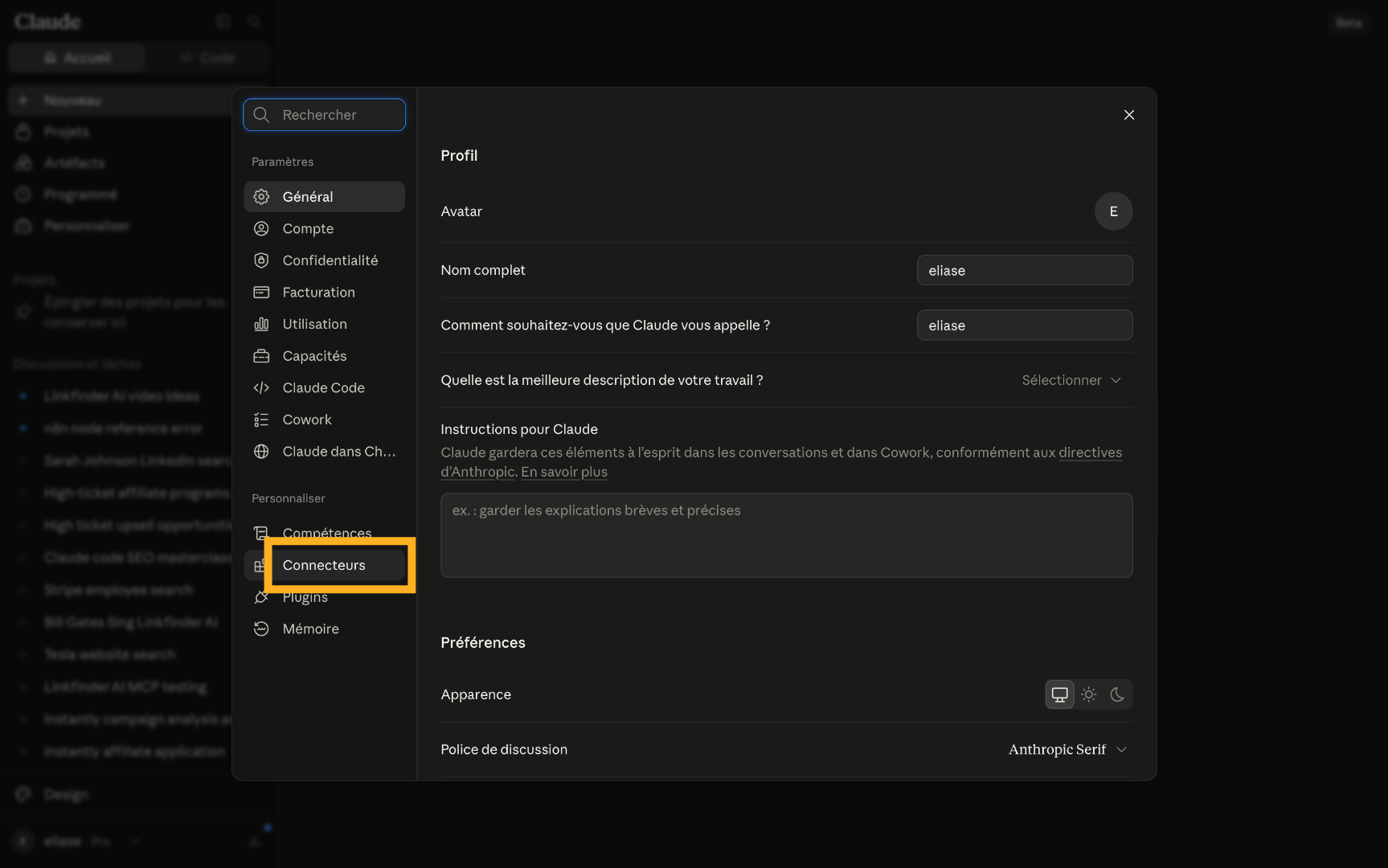Open Claude Code via the code brackets icon
The height and width of the screenshot is (868, 1388).
tap(261, 388)
